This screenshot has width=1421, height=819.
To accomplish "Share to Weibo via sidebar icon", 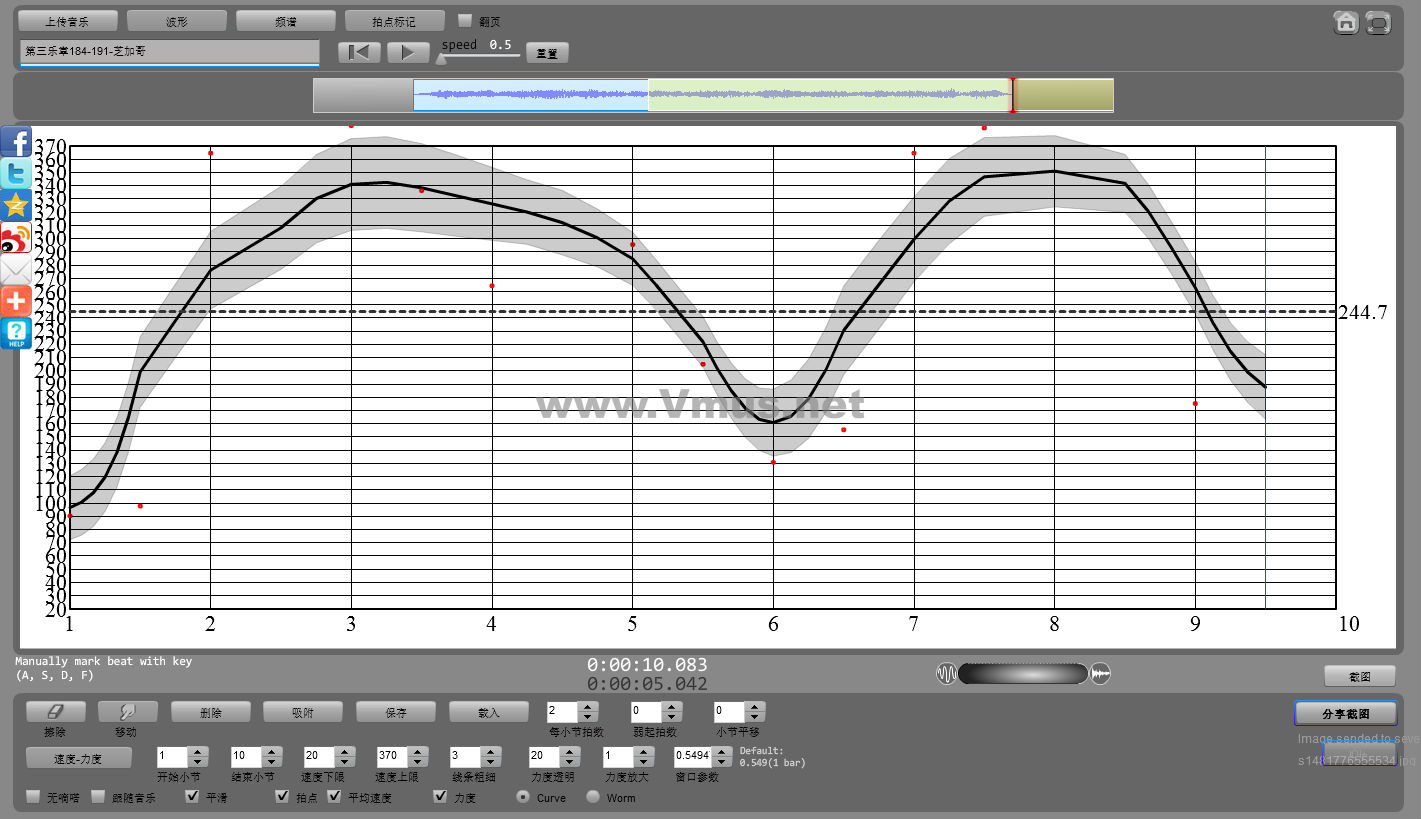I will [16, 237].
